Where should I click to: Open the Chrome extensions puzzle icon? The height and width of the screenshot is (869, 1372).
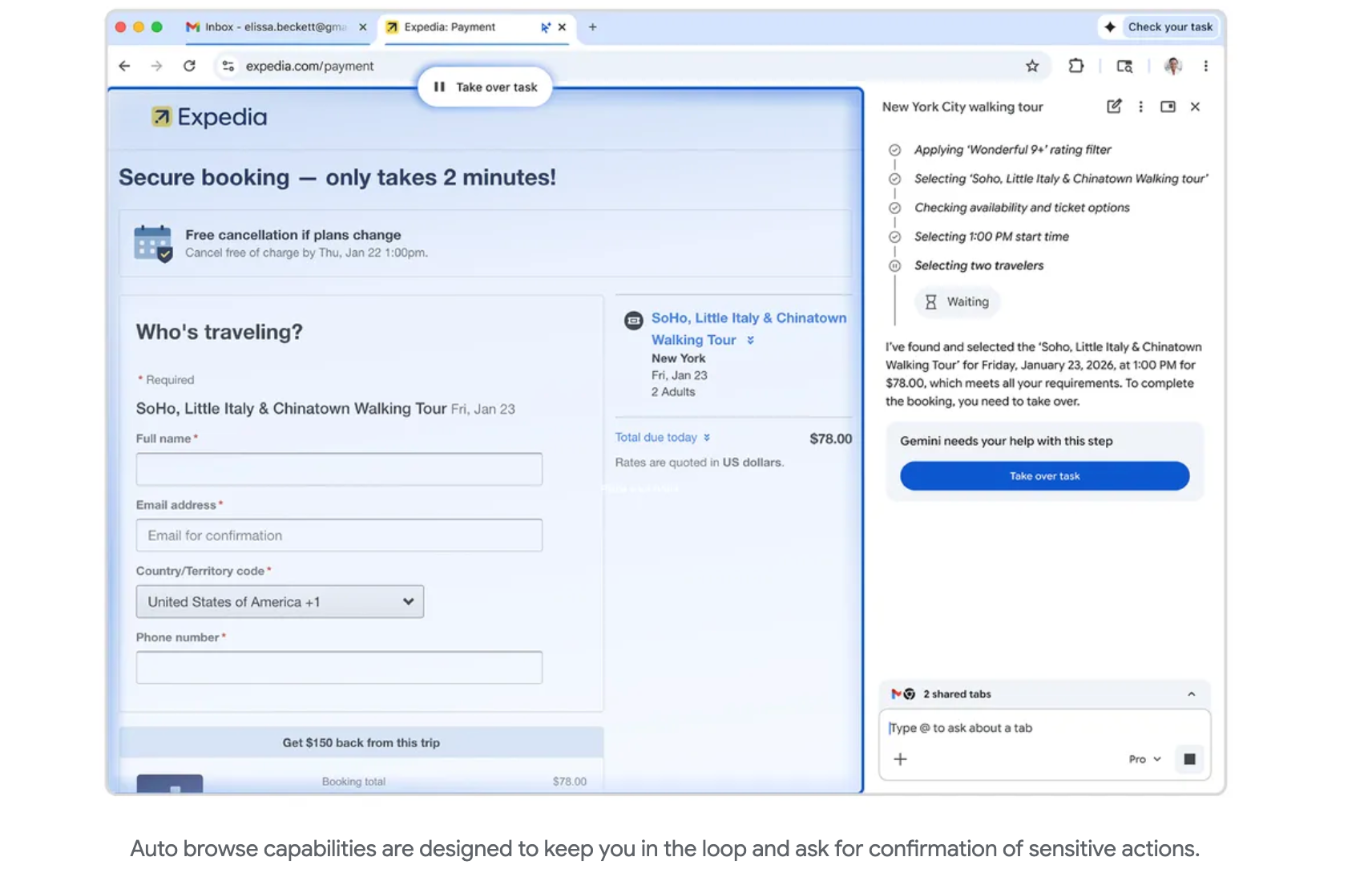[1075, 67]
